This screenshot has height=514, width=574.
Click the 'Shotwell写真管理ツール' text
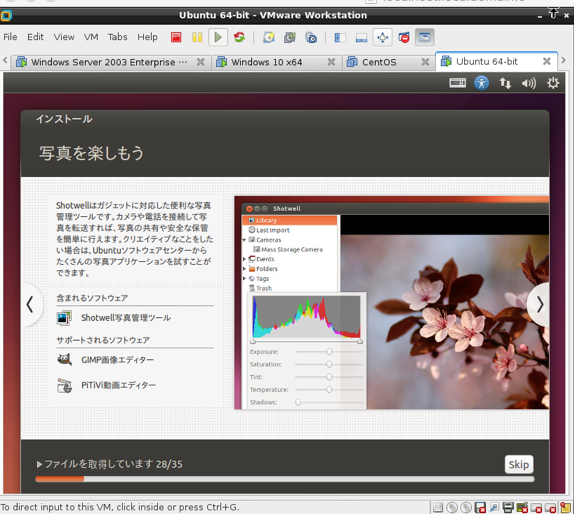click(126, 318)
